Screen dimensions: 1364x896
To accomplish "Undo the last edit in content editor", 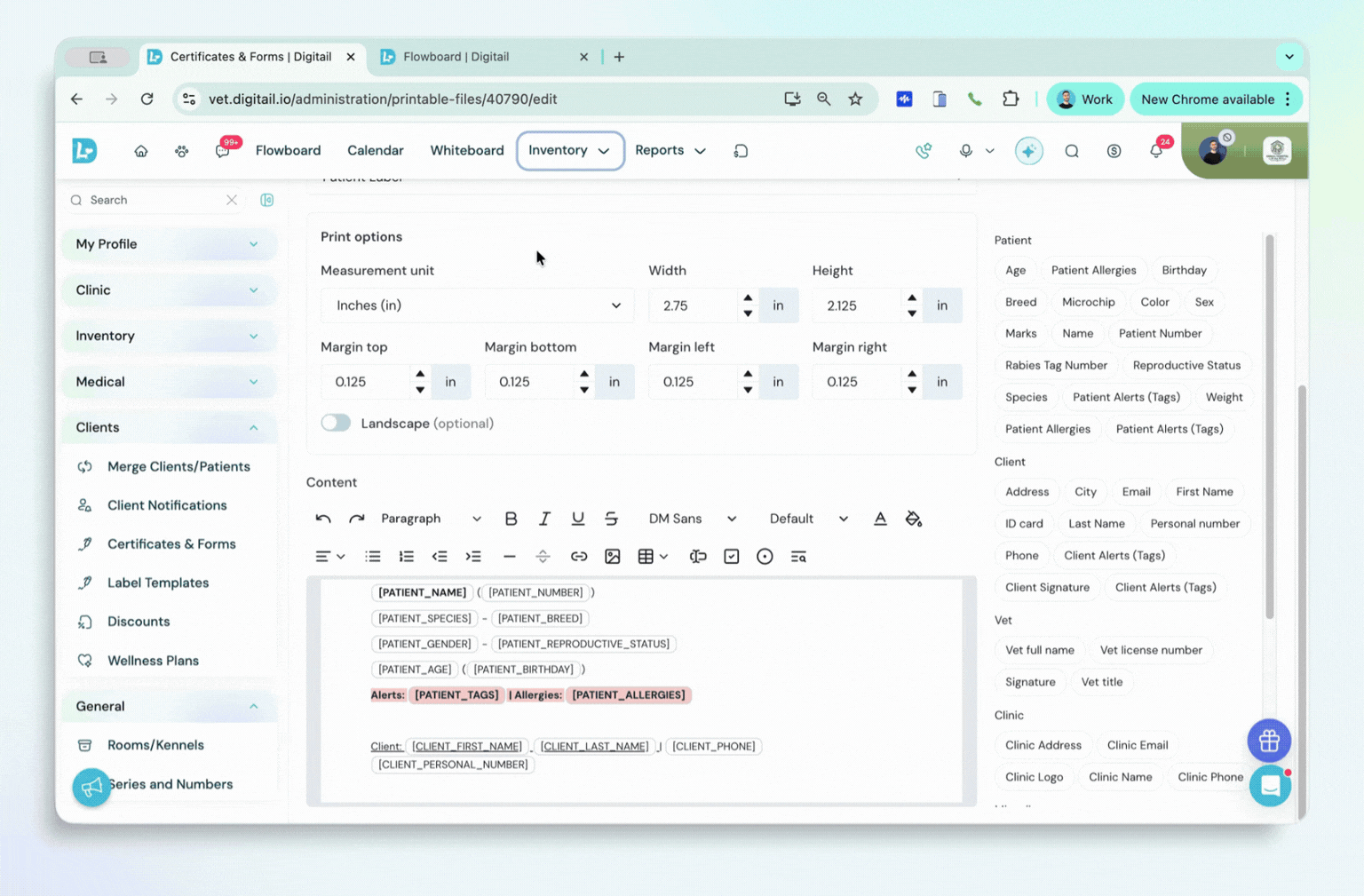I will coord(323,519).
